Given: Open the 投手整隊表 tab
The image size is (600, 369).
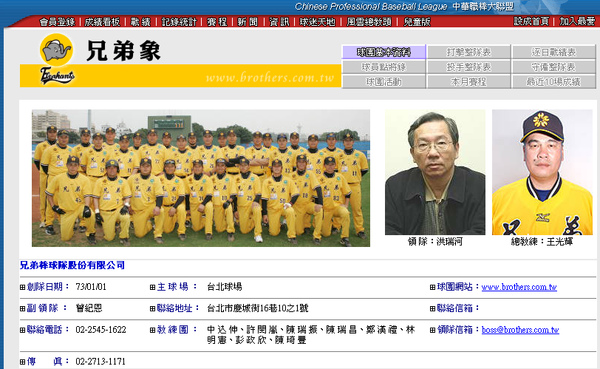Looking at the screenshot, I should (469, 67).
